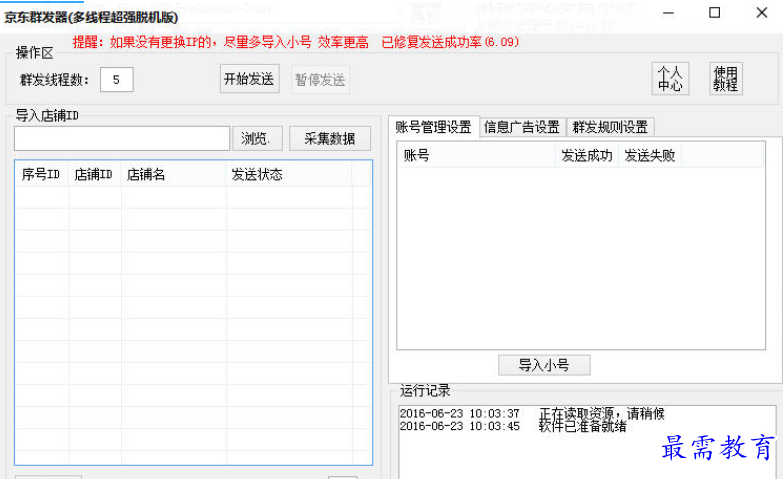This screenshot has height=479, width=783.
Task: Sort by the 店铺ID column header
Action: click(94, 174)
